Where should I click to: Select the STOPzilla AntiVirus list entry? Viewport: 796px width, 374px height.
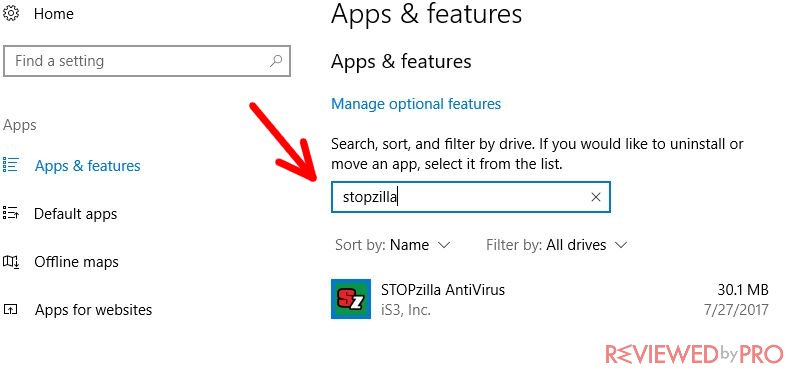[x=550, y=299]
